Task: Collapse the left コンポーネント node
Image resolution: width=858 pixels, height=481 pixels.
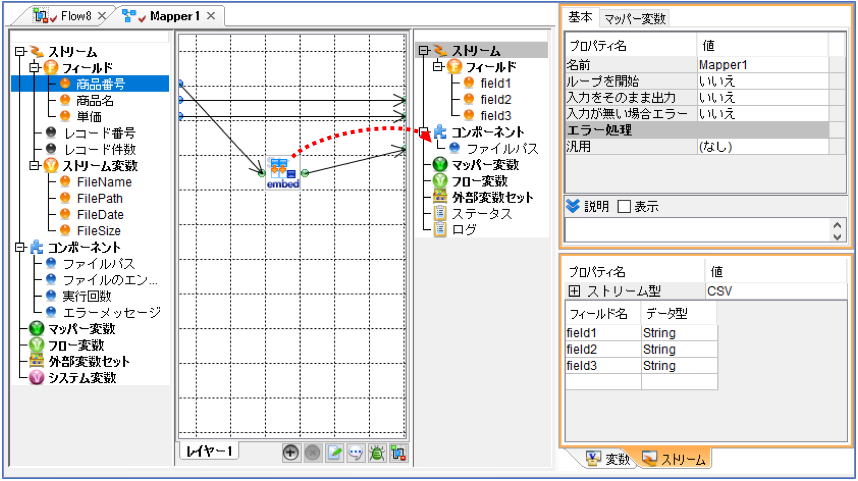Action: click(x=21, y=247)
